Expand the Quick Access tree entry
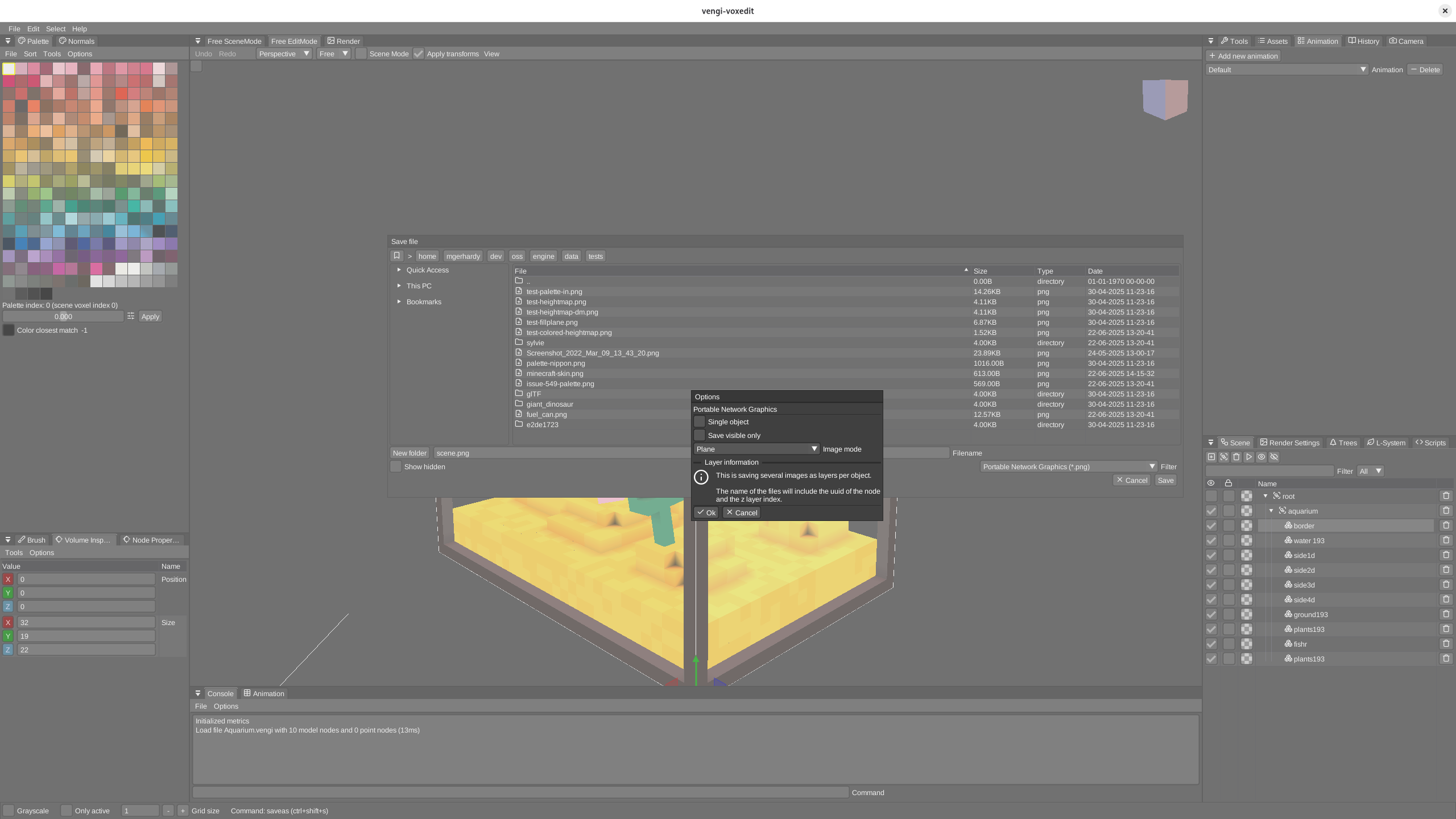This screenshot has width=1456, height=819. [x=399, y=270]
